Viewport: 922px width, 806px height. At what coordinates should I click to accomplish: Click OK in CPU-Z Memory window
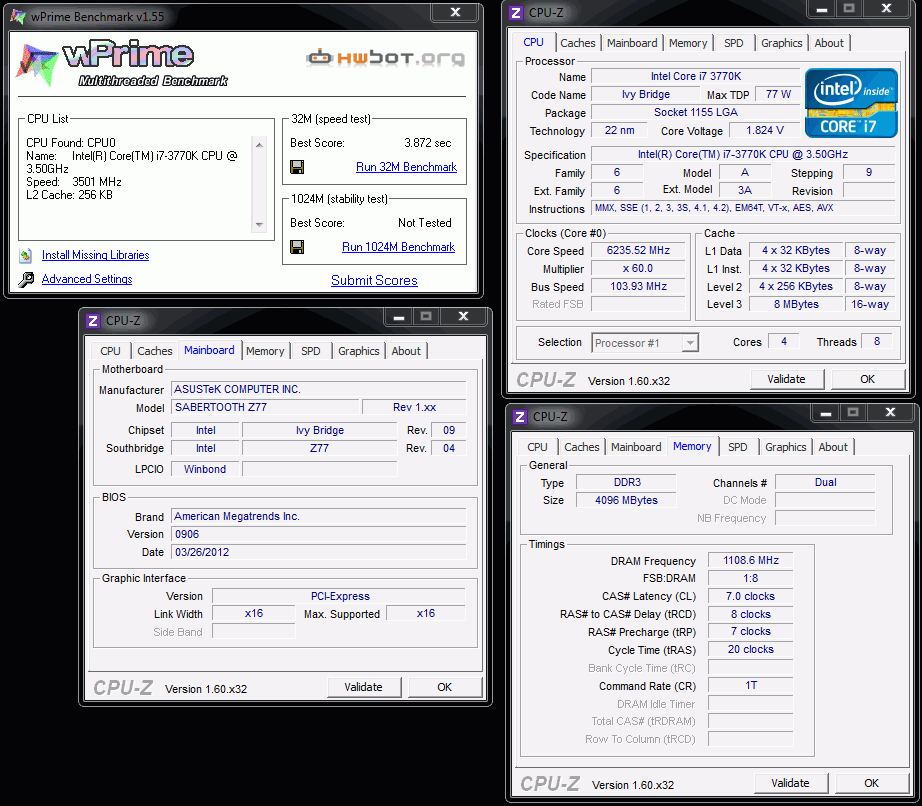click(871, 783)
